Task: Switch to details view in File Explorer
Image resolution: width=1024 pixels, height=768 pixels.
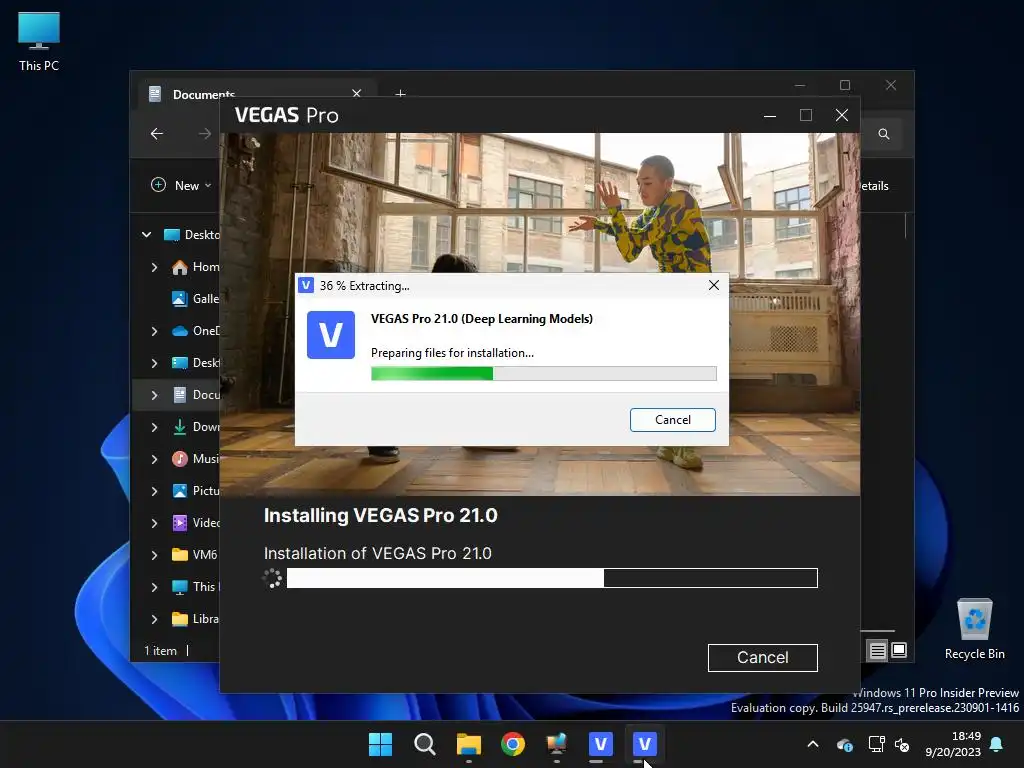Action: pyautogui.click(x=877, y=650)
